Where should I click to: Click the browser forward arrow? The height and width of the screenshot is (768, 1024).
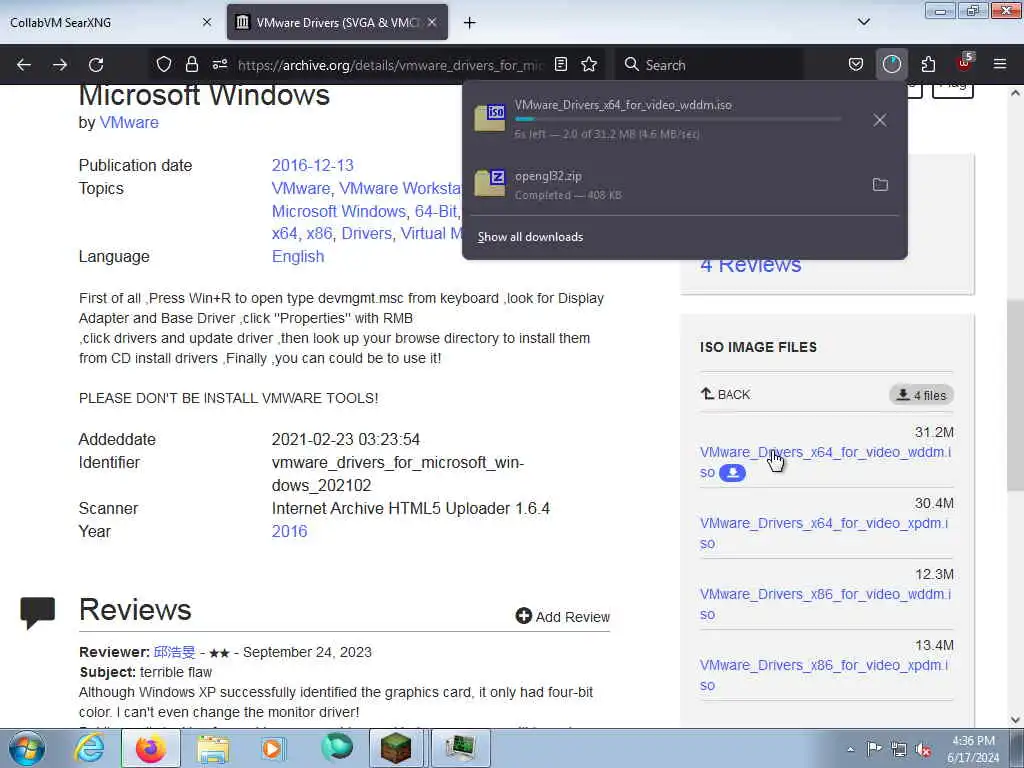(x=60, y=65)
